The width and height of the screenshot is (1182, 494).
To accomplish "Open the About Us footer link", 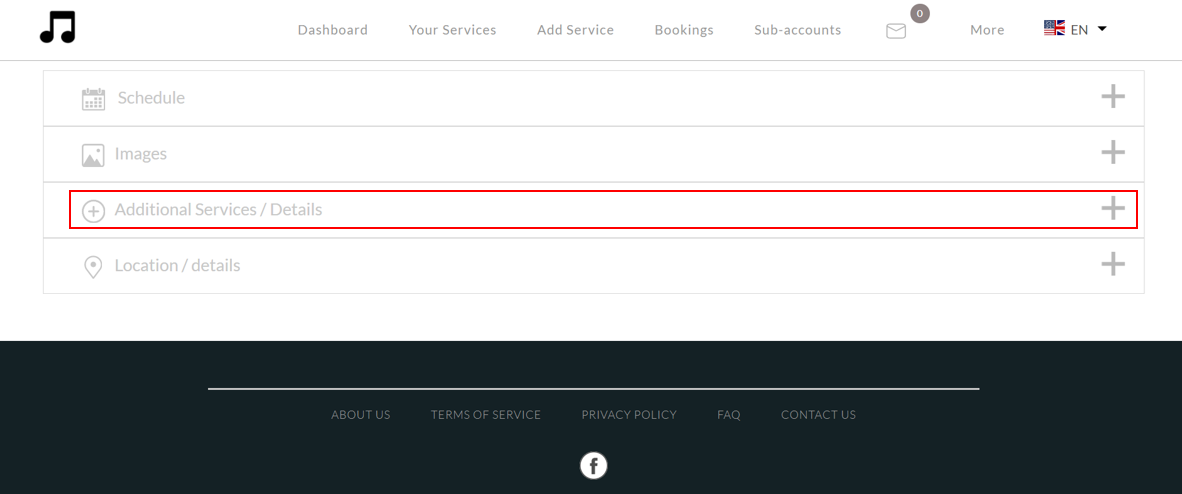I will (361, 415).
